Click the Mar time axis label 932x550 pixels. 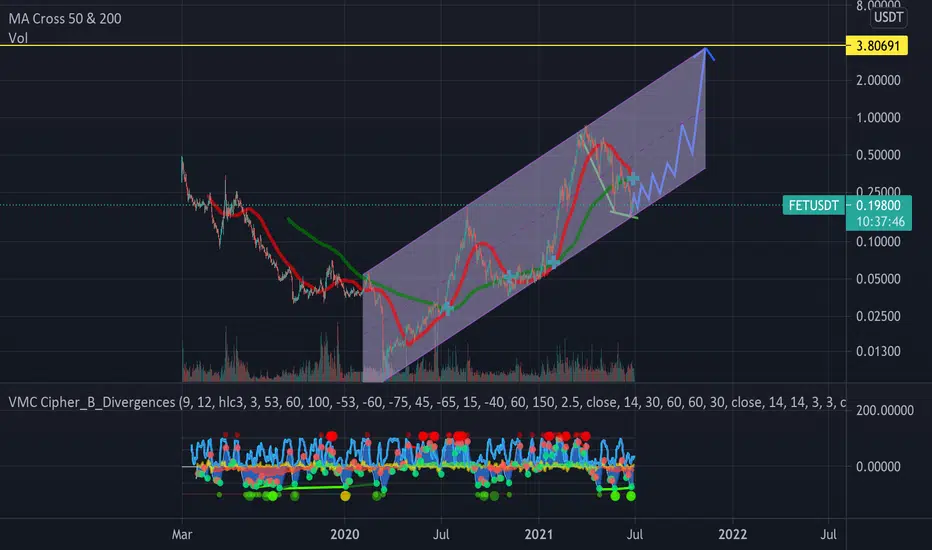click(x=182, y=535)
